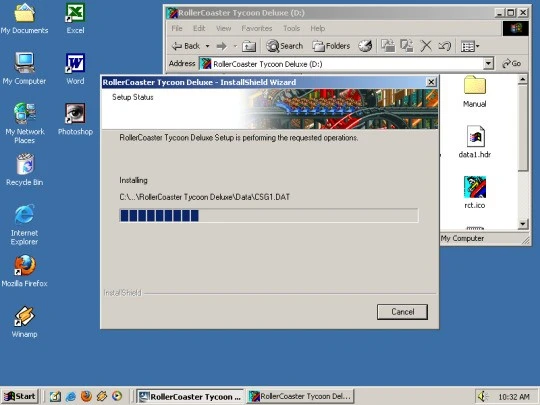Screen dimensions: 540x405
Task: Open the Favorites menu
Action: pos(257,28)
